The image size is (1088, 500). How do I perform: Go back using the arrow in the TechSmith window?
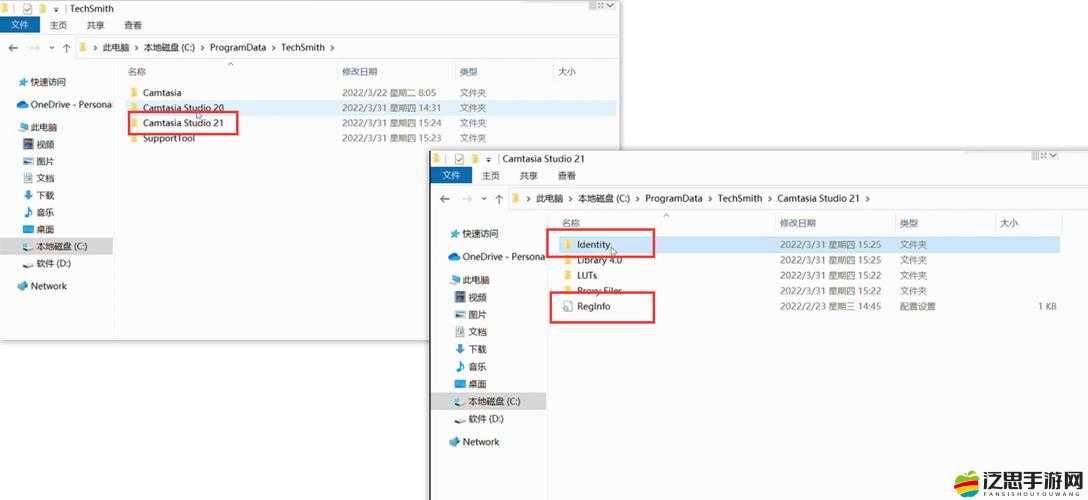tap(13, 48)
